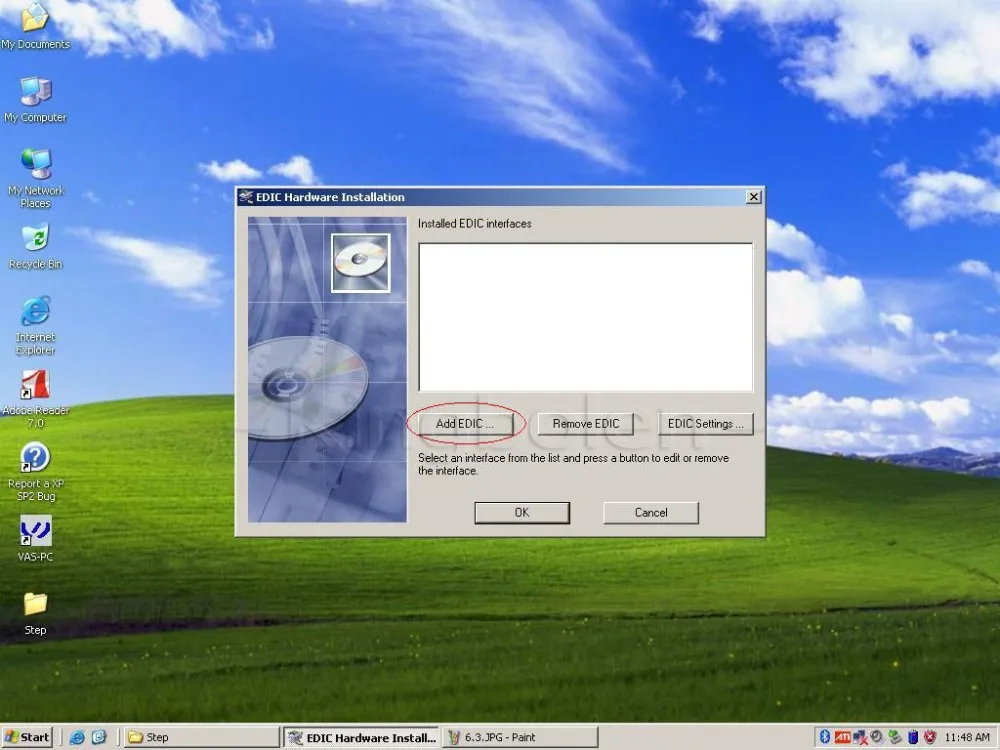Click the 11:48 AM clock
Image resolution: width=1000 pixels, height=750 pixels.
pyautogui.click(x=967, y=737)
